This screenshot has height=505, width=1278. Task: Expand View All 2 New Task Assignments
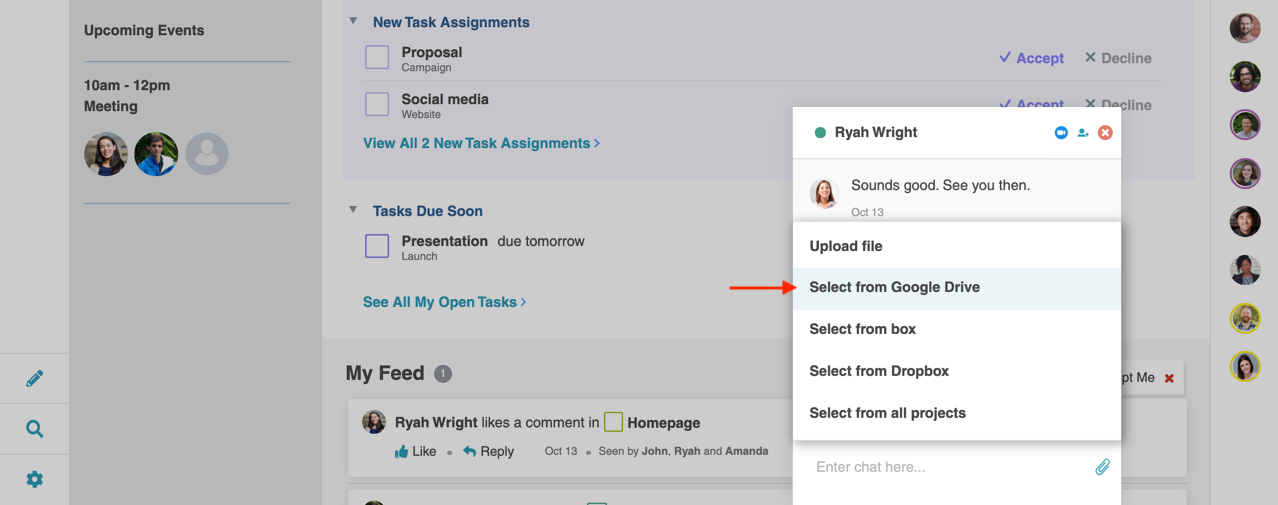coord(481,143)
